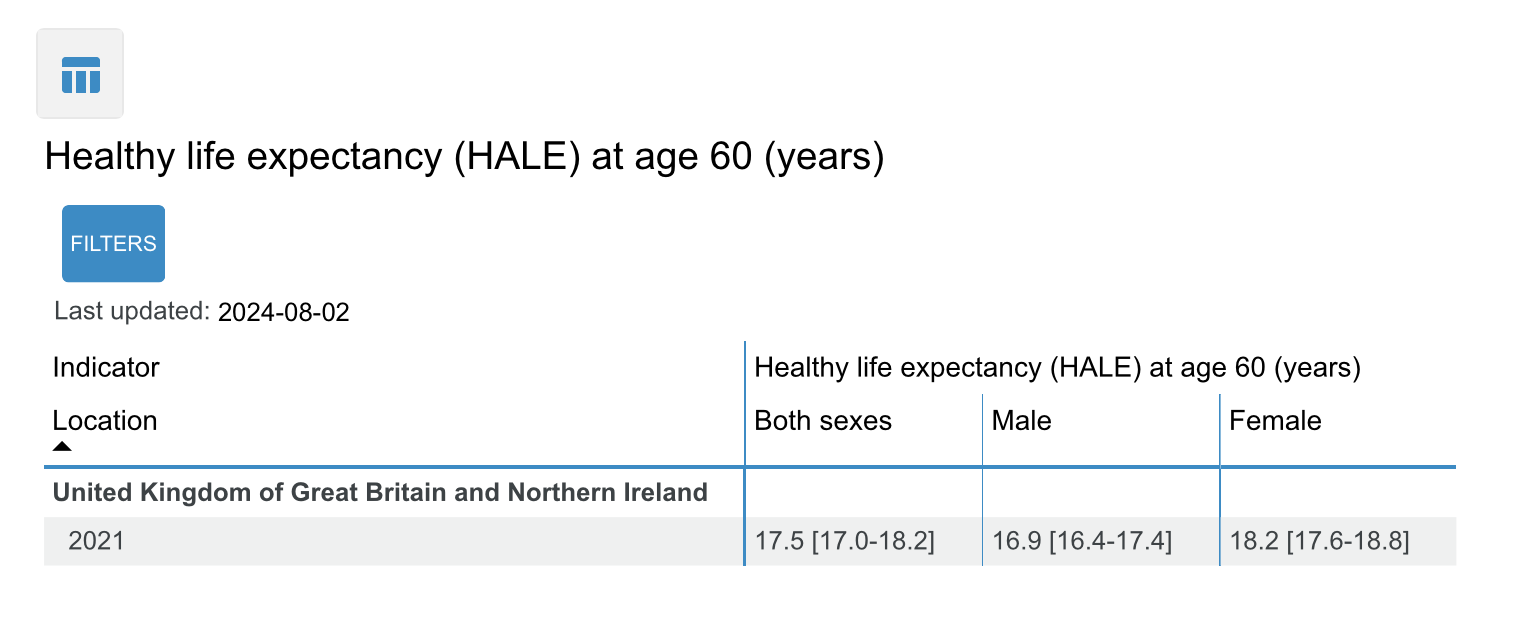Screen dimensions: 1516x640
Task: Click the Both sexes value 17.5
Action: click(844, 542)
